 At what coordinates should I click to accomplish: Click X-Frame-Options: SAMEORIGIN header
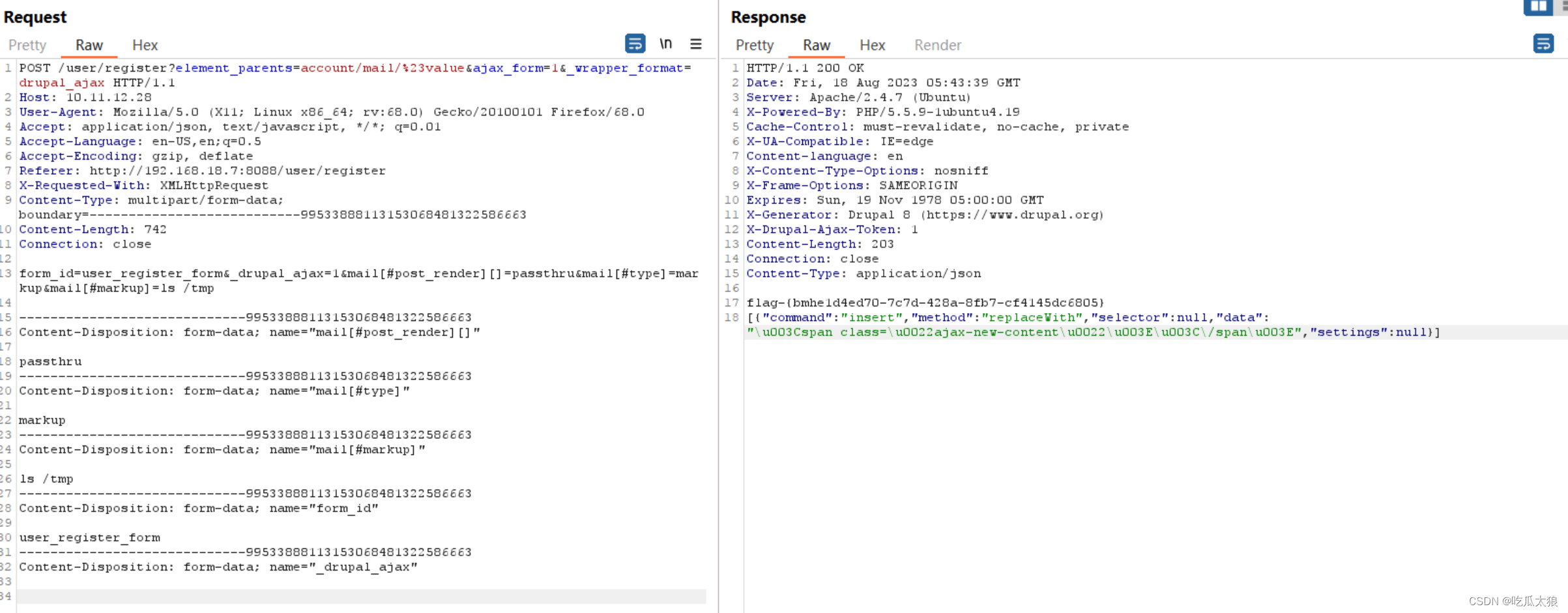(852, 185)
